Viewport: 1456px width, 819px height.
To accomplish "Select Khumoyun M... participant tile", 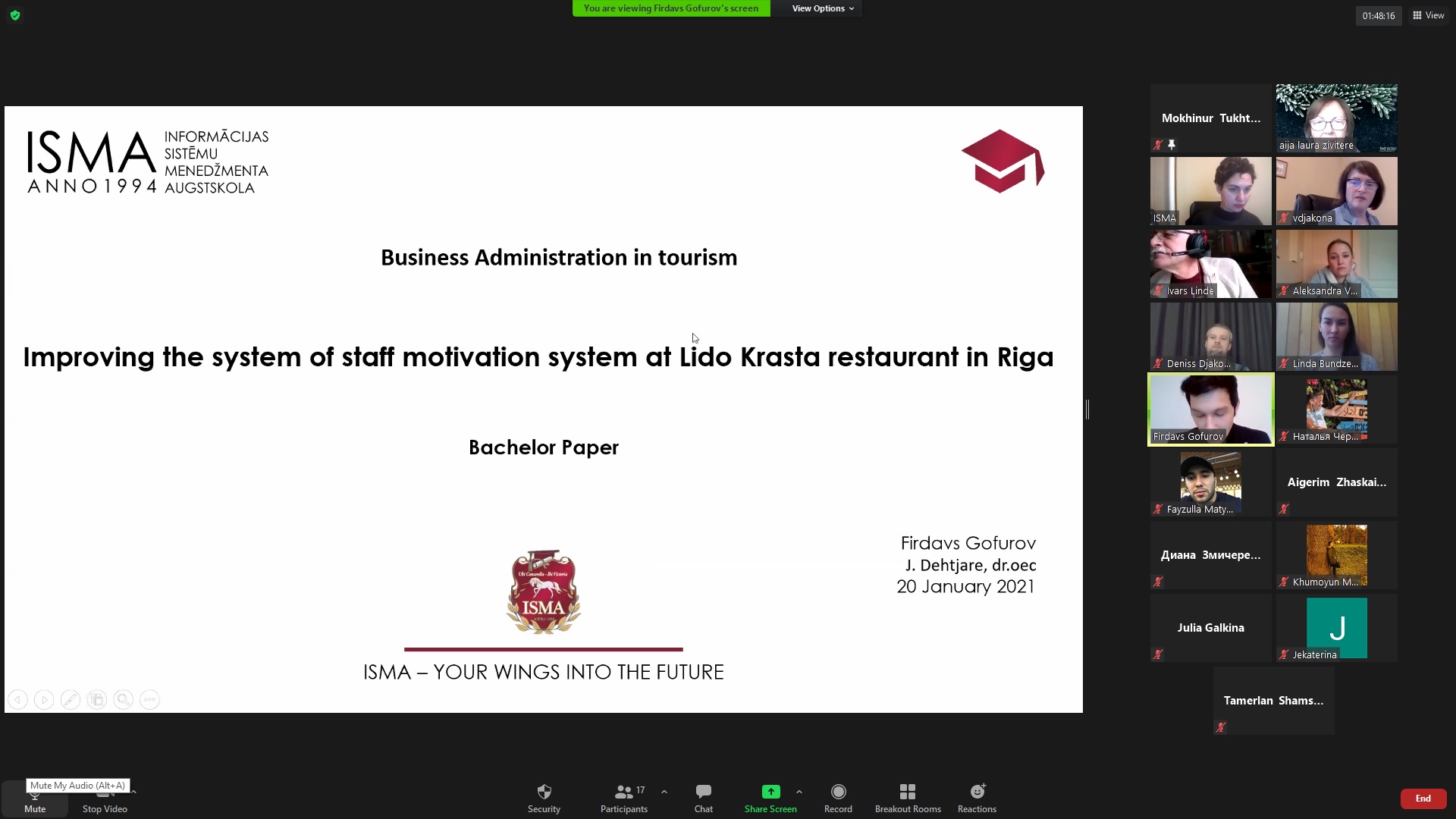I will pos(1336,555).
